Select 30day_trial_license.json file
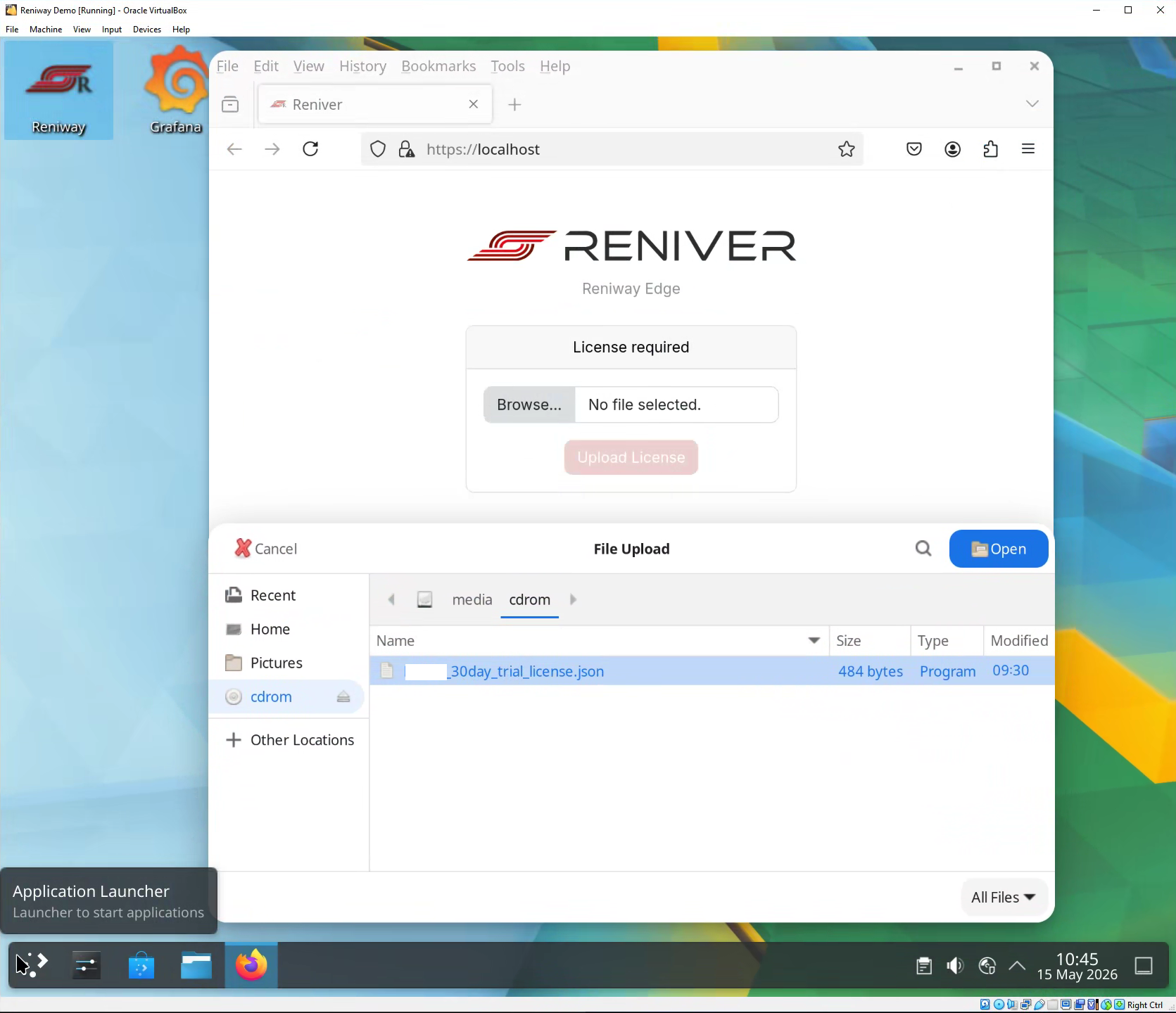This screenshot has width=1176, height=1013. coord(712,671)
